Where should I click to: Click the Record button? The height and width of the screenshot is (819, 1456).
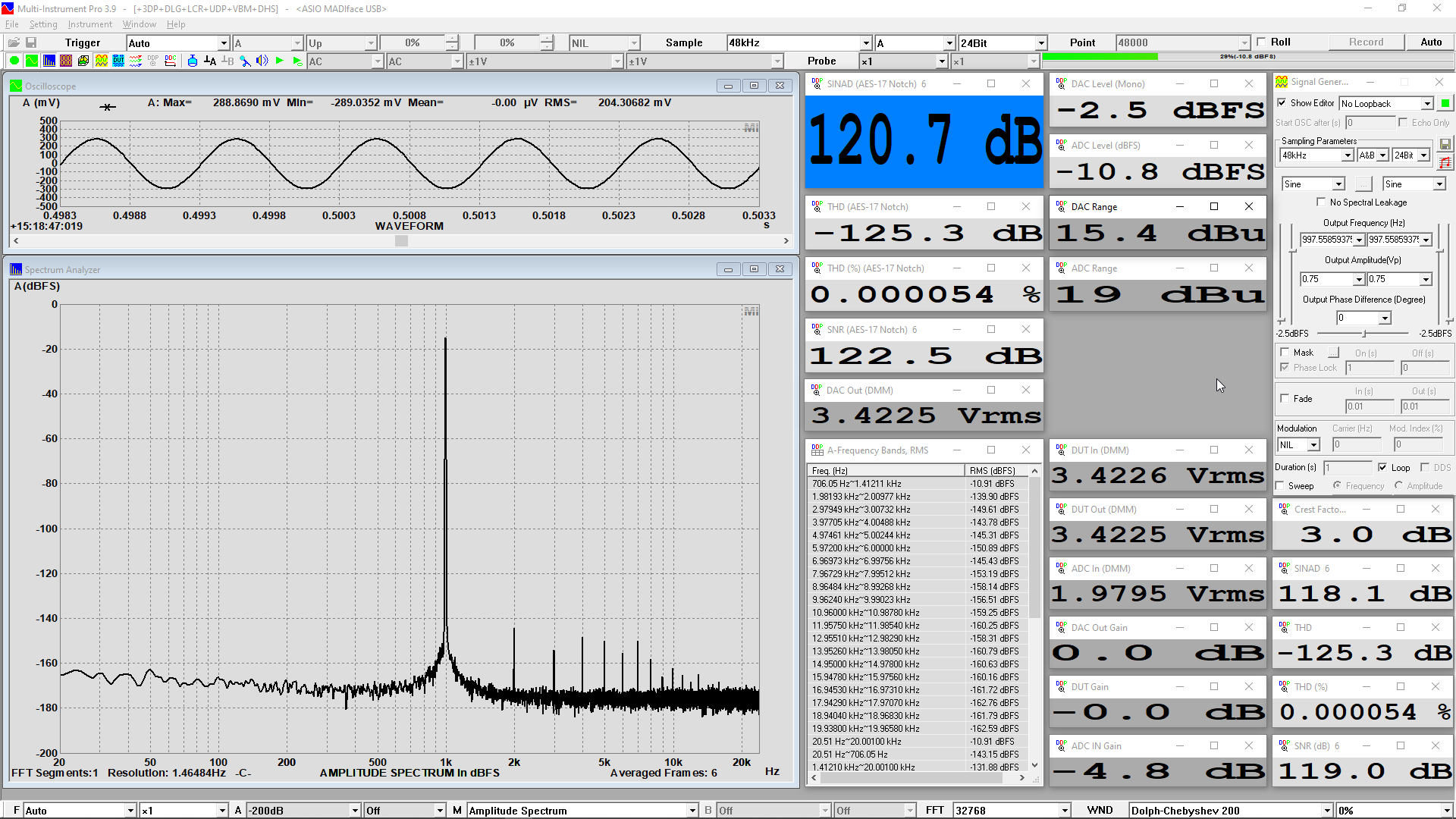1366,42
